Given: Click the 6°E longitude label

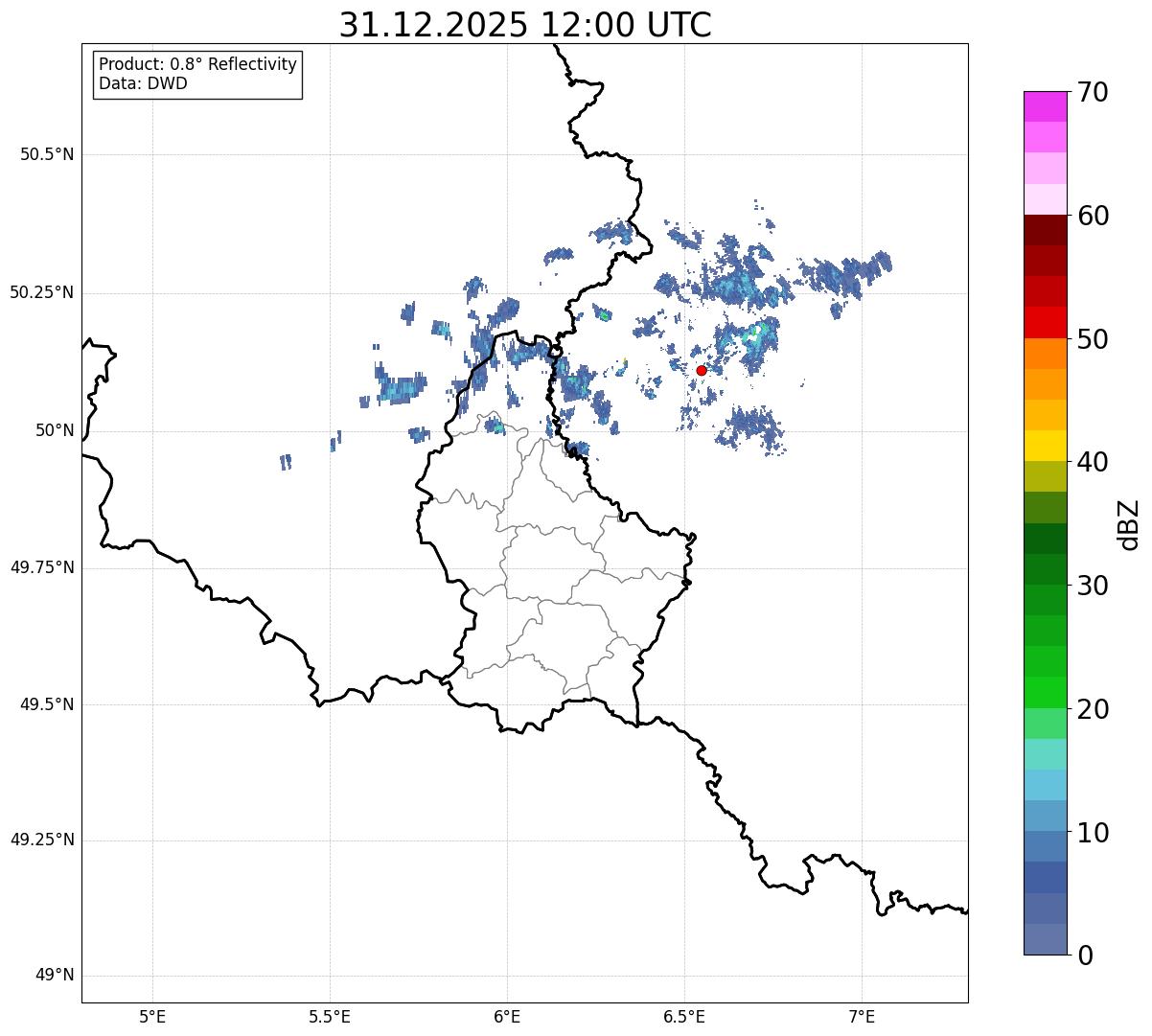Looking at the screenshot, I should pos(507,1017).
